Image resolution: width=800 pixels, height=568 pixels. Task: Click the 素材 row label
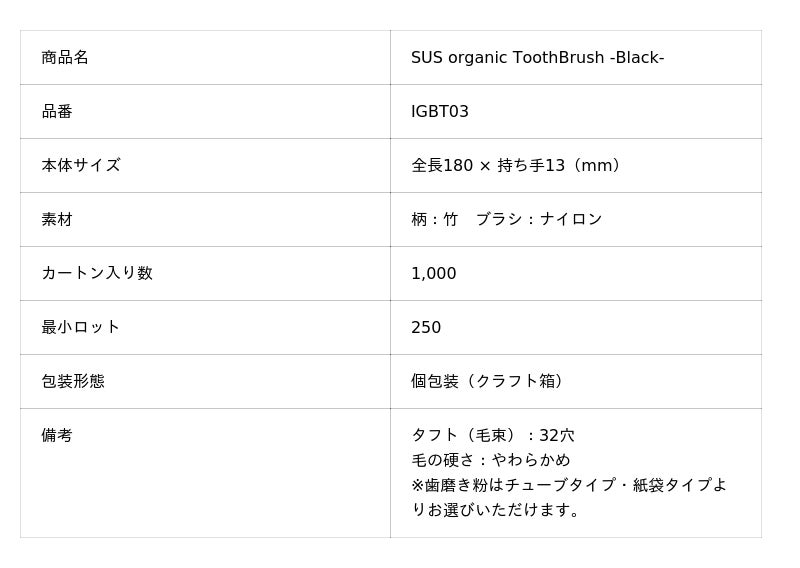point(57,220)
